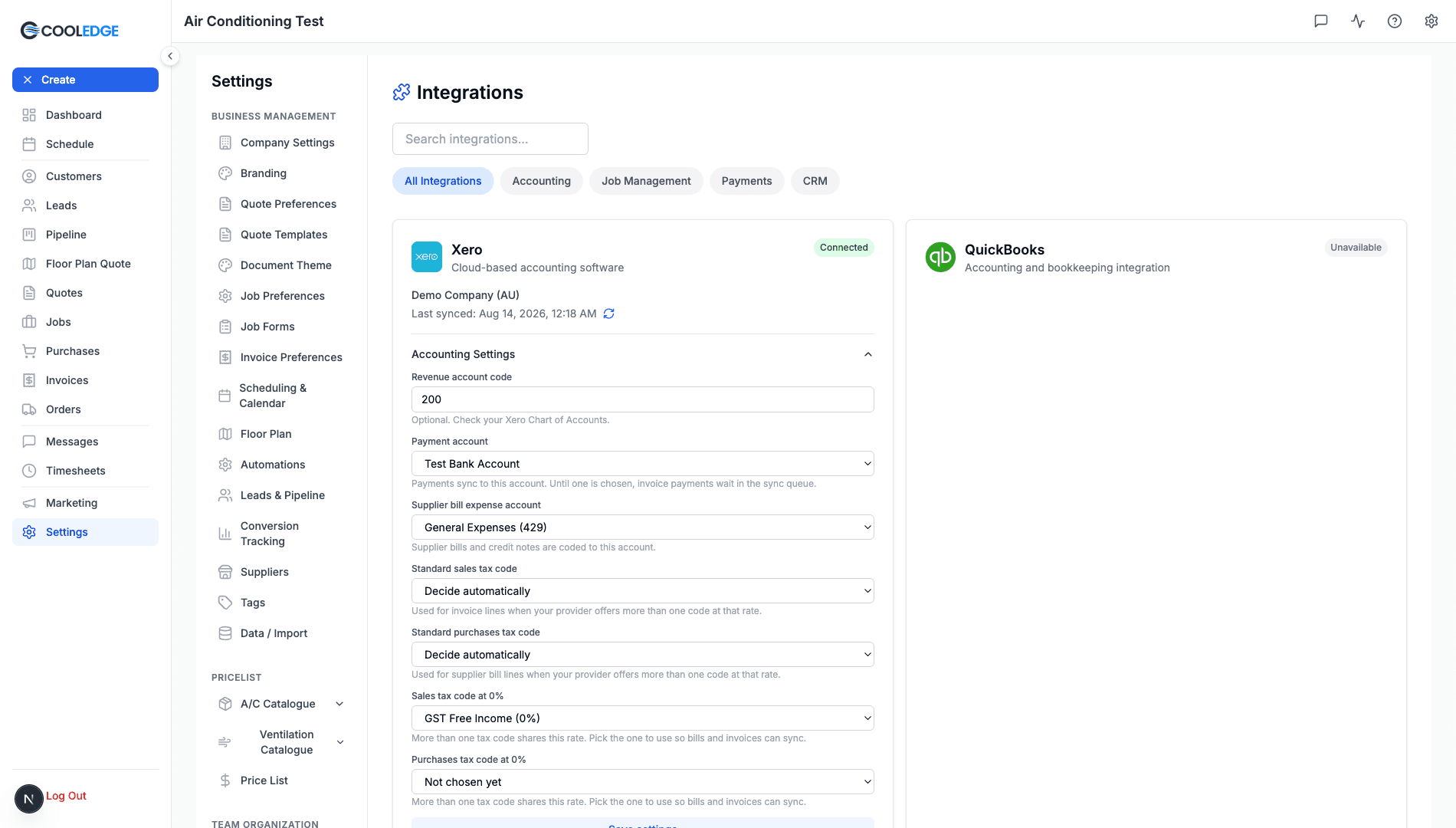The image size is (1456, 828).
Task: Open Floor Plan Quote
Action: pyautogui.click(x=85, y=264)
